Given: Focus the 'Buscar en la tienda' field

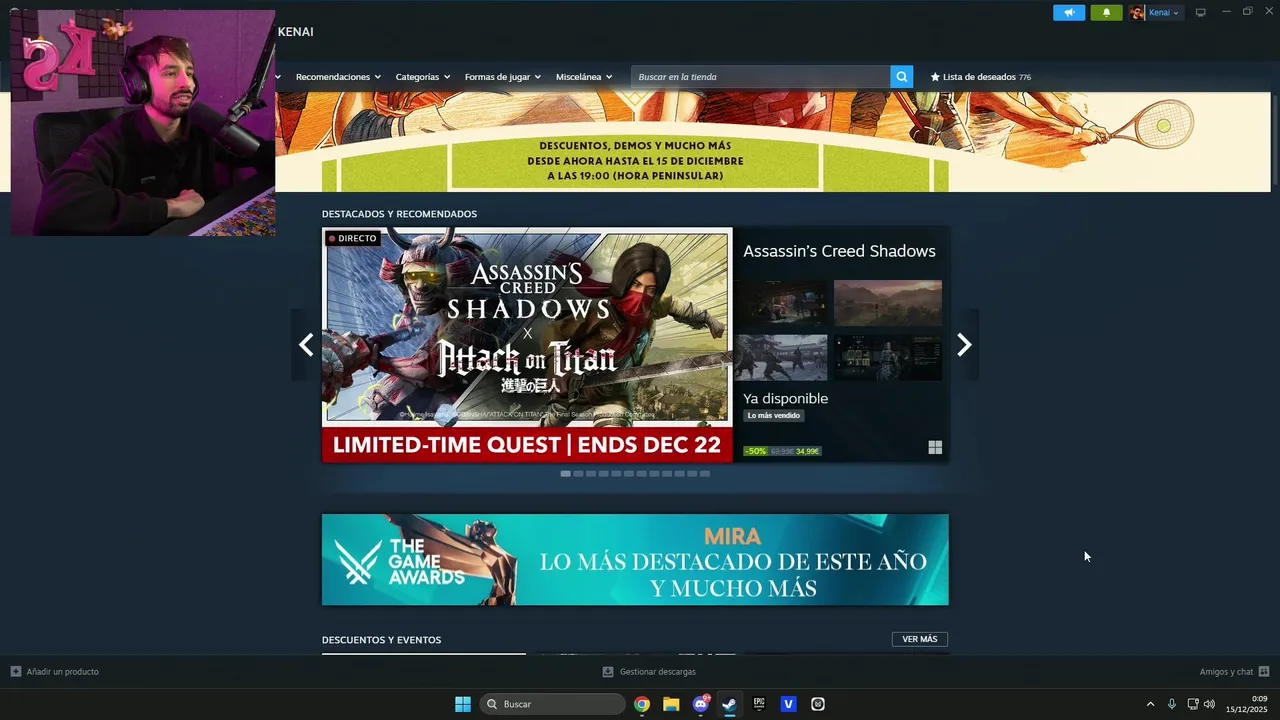Looking at the screenshot, I should click(760, 77).
